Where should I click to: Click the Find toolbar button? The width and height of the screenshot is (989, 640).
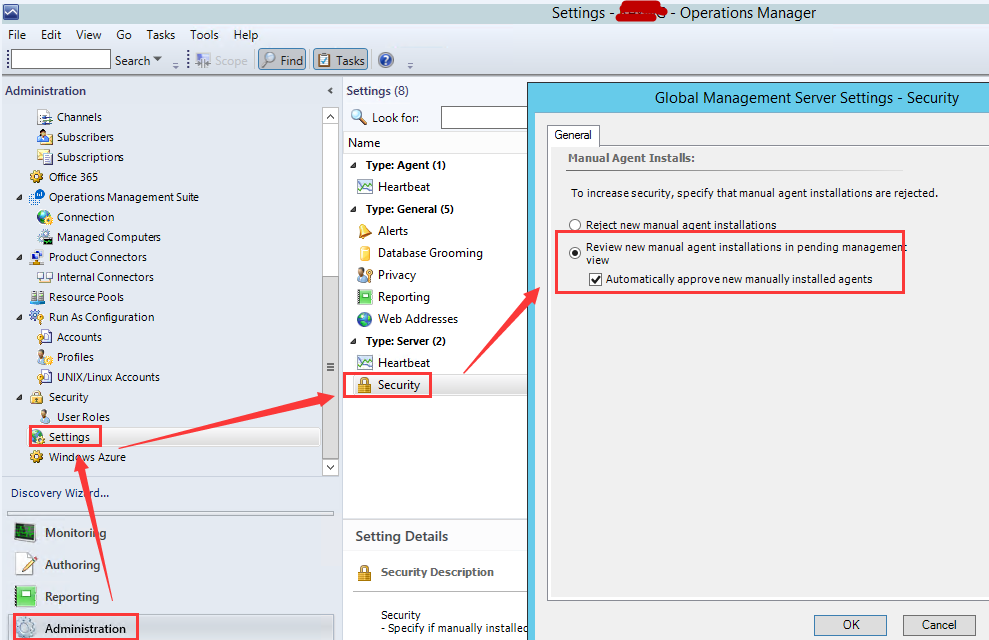[281, 59]
